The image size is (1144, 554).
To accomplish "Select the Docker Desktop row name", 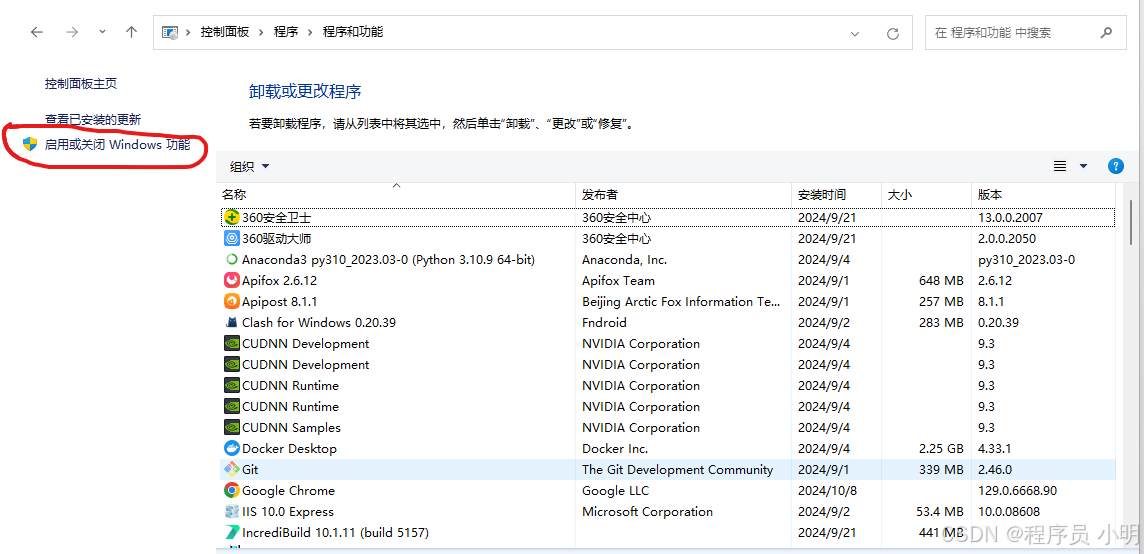I will click(290, 449).
